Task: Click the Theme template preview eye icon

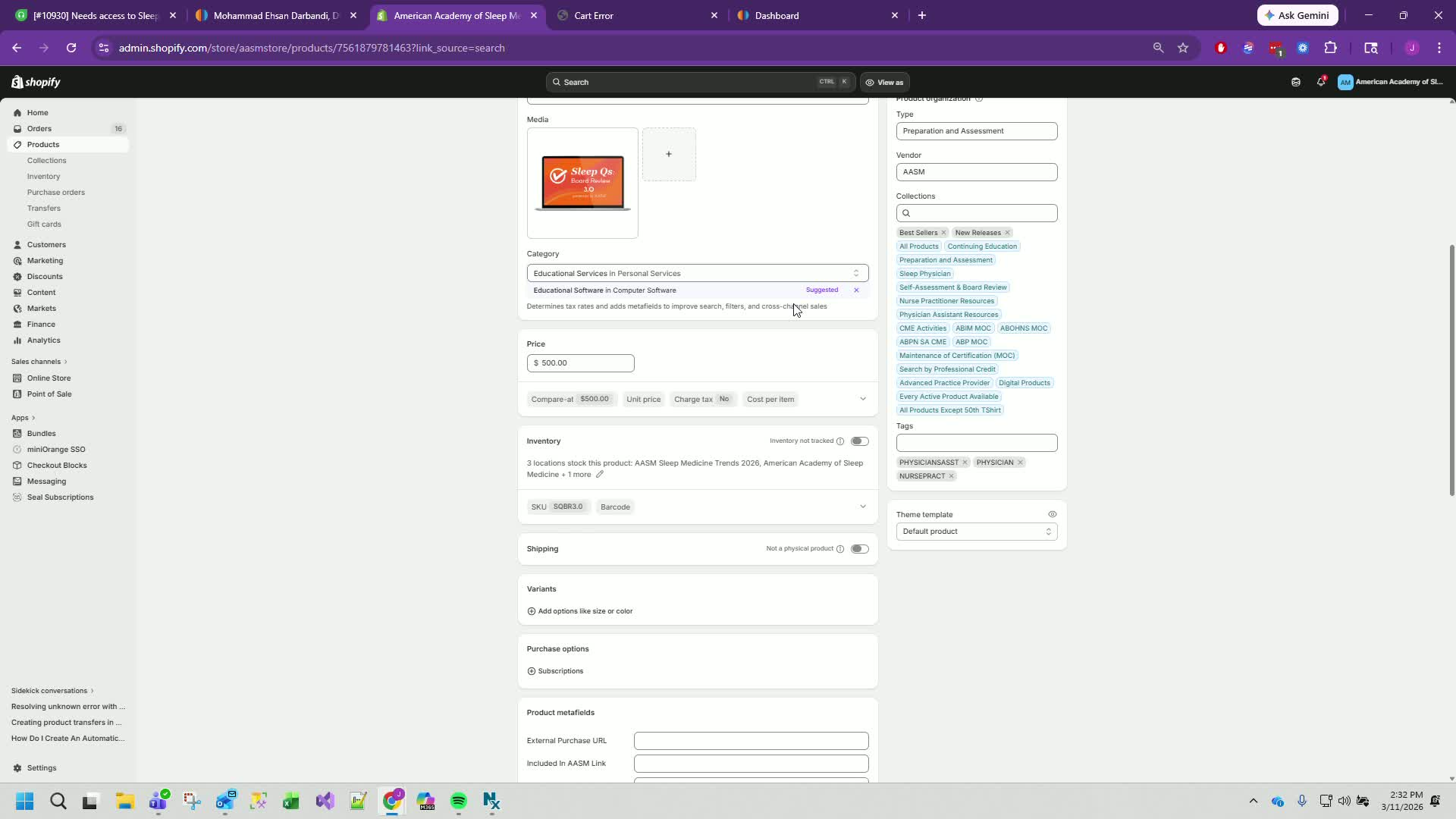Action: click(1052, 514)
